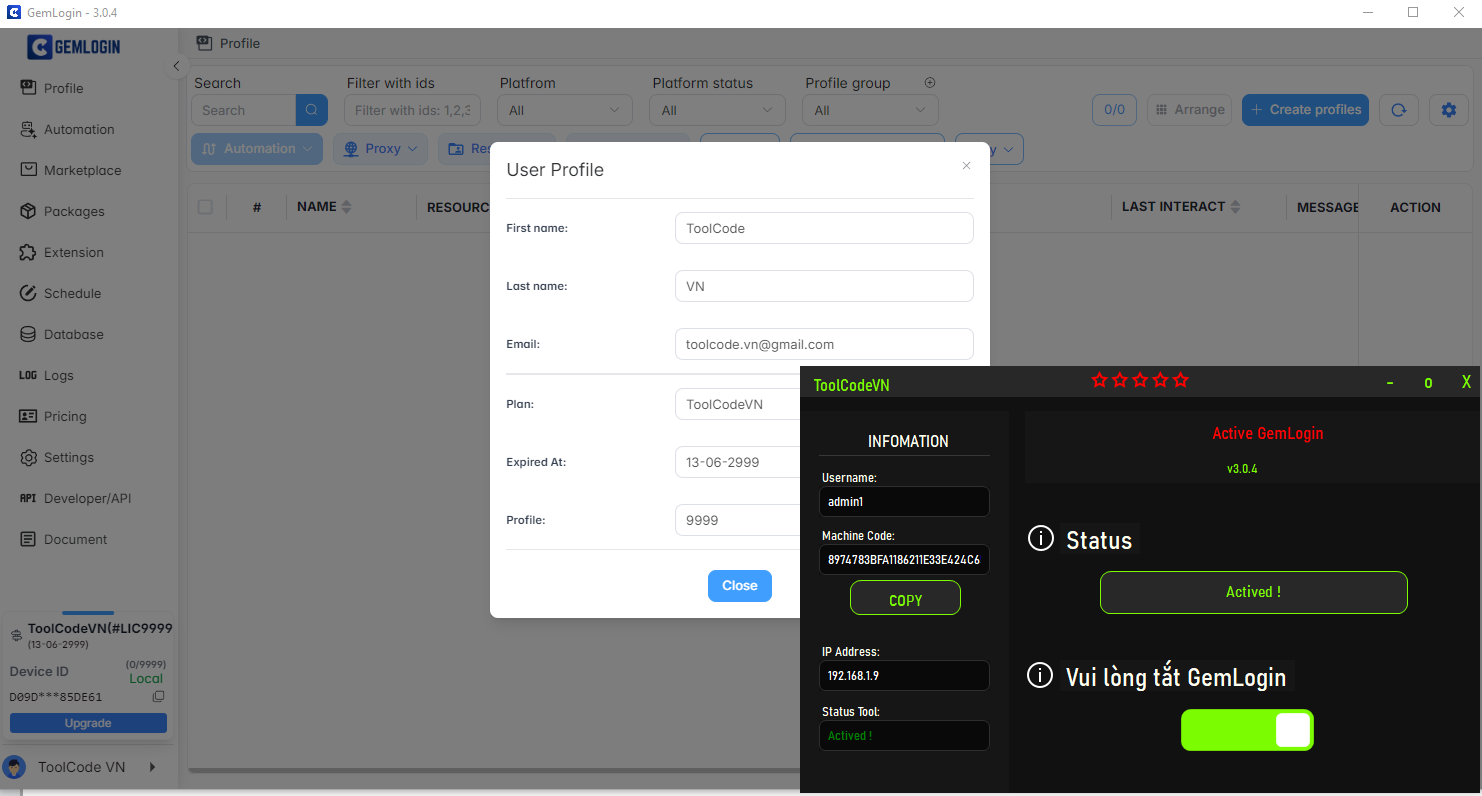This screenshot has width=1482, height=796.
Task: Add a profile group with plus icon
Action: 930,83
